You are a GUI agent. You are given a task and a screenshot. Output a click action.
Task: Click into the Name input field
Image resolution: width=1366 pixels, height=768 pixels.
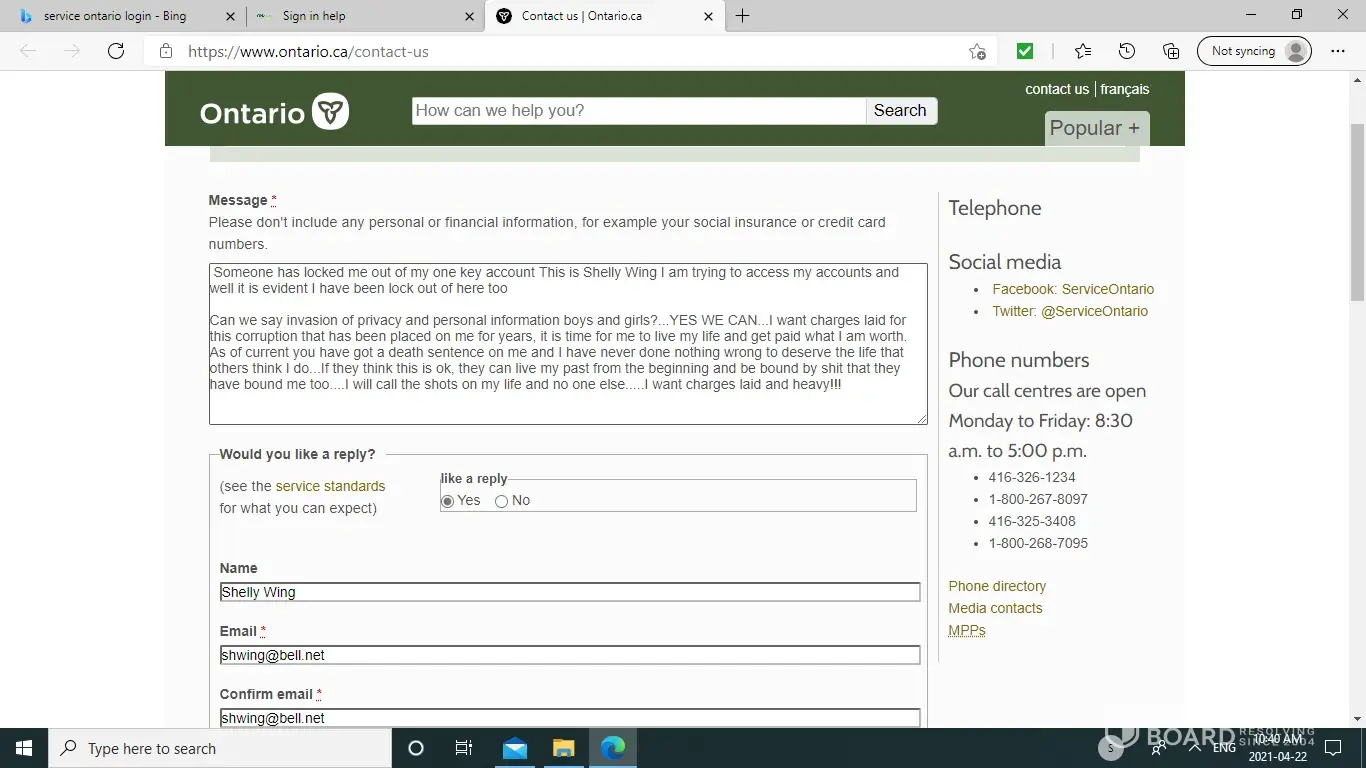(569, 592)
